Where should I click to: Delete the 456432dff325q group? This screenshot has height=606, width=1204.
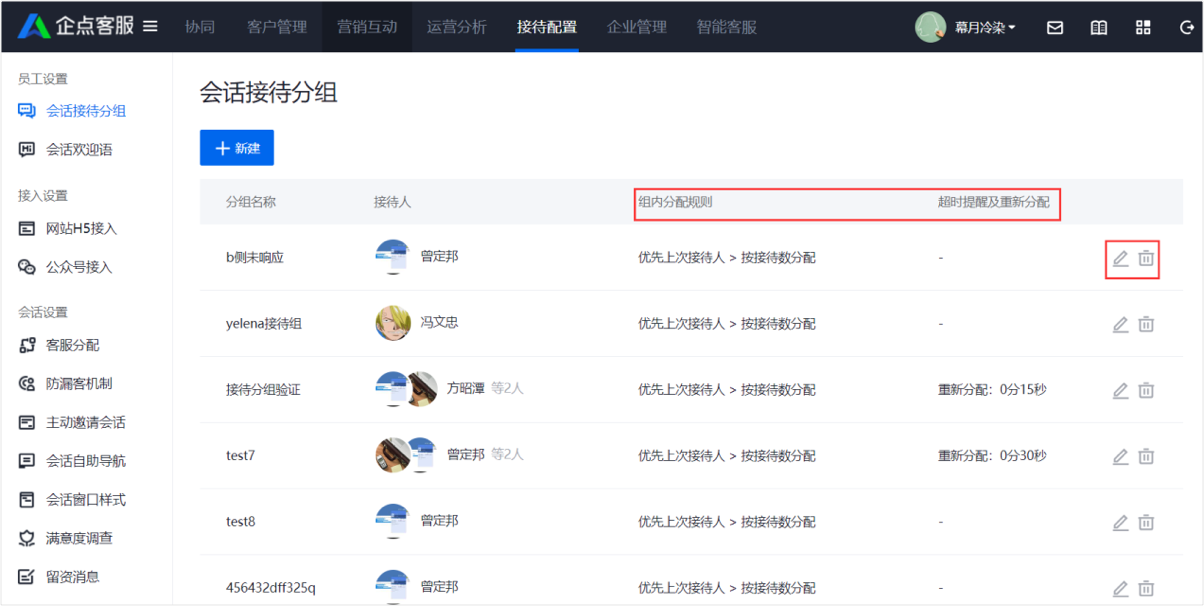click(x=1147, y=589)
